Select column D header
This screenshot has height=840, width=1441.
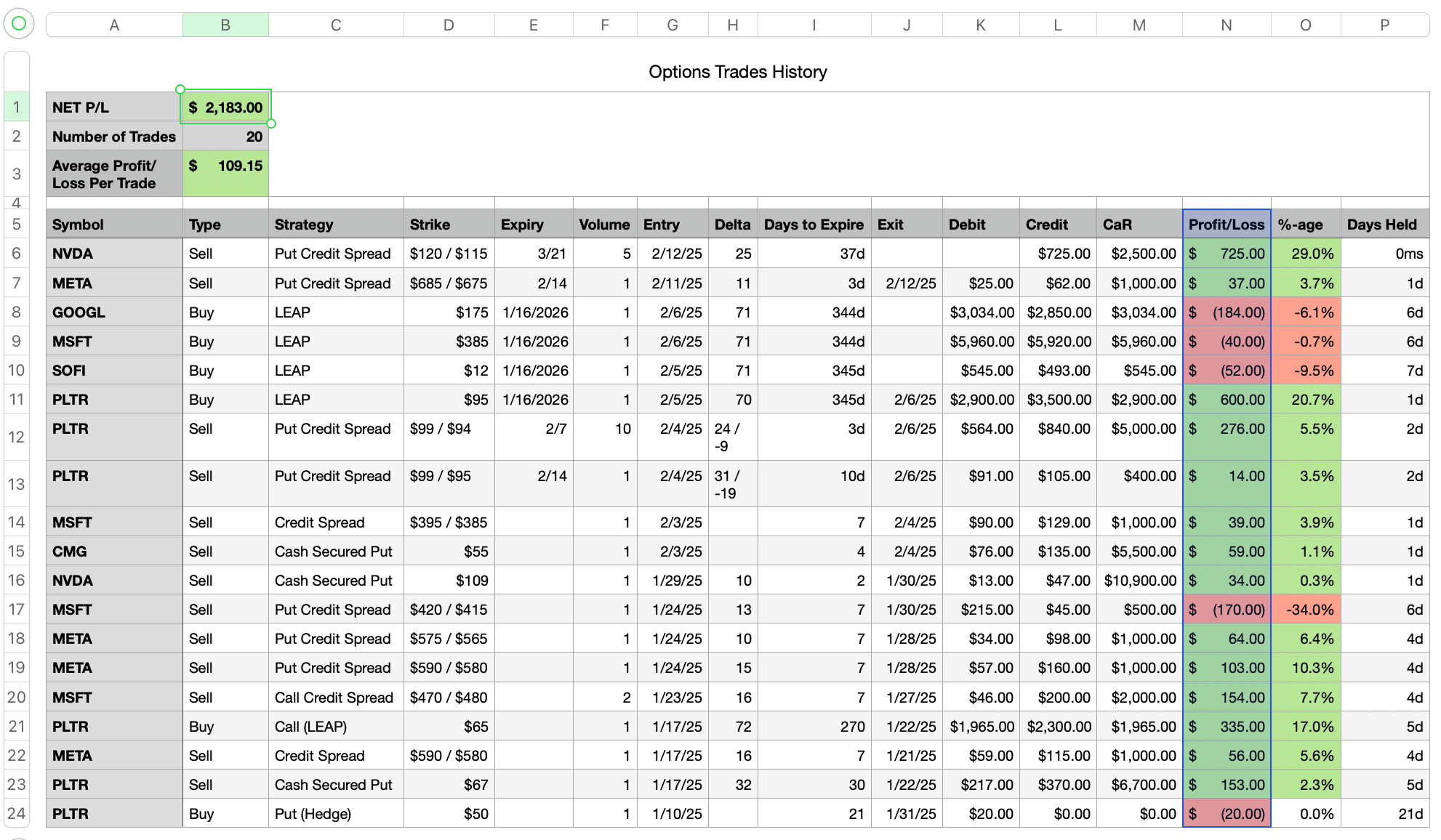click(x=449, y=25)
